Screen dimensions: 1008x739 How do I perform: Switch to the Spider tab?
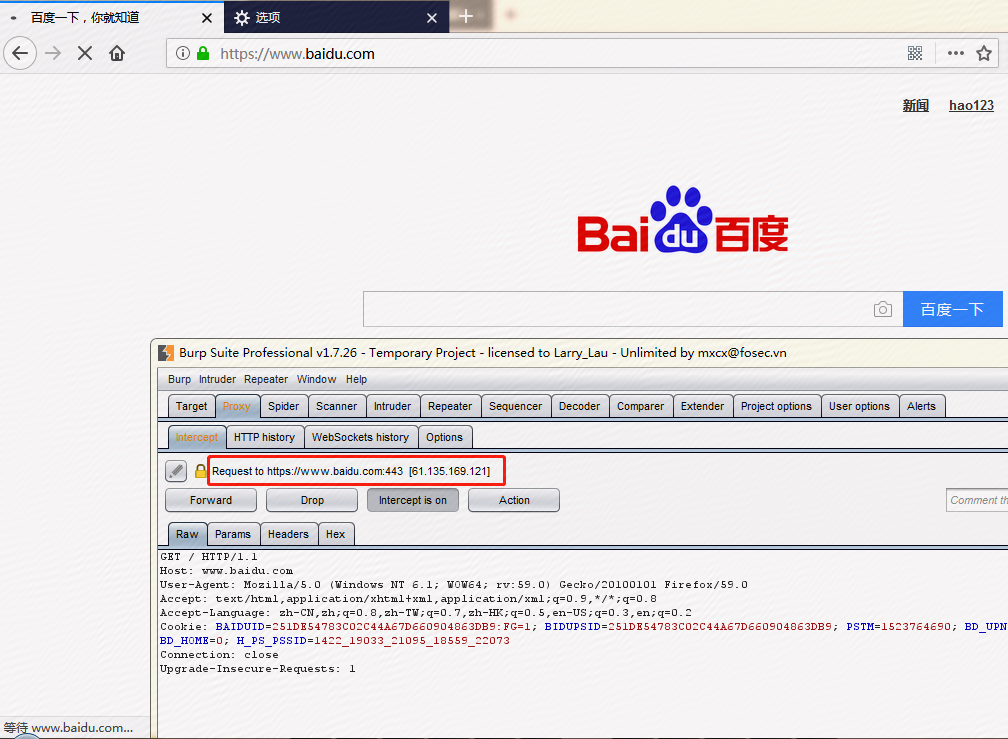[x=284, y=406]
